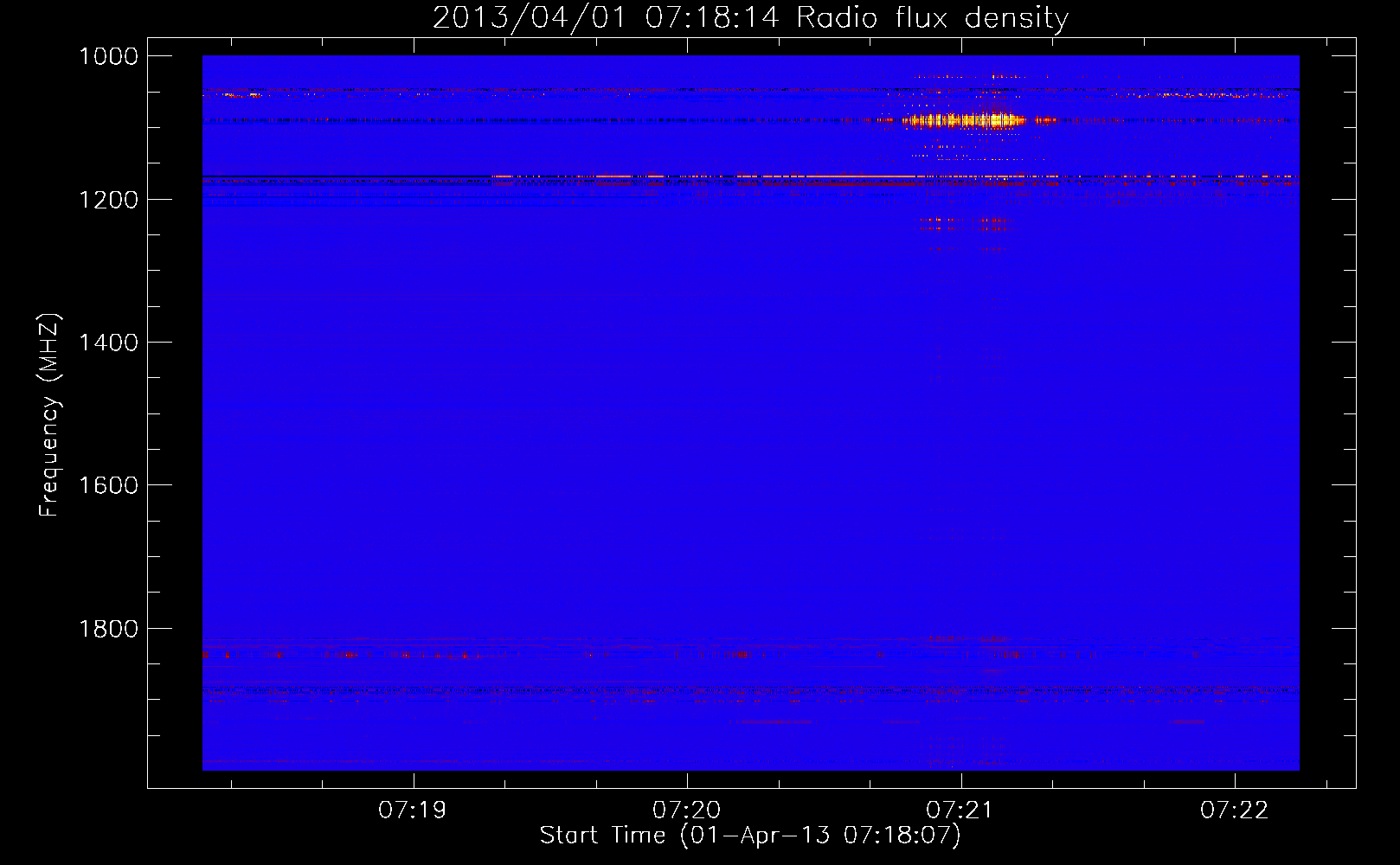Select the 1000 frequency tick label
The image size is (1400, 865).
tap(108, 56)
